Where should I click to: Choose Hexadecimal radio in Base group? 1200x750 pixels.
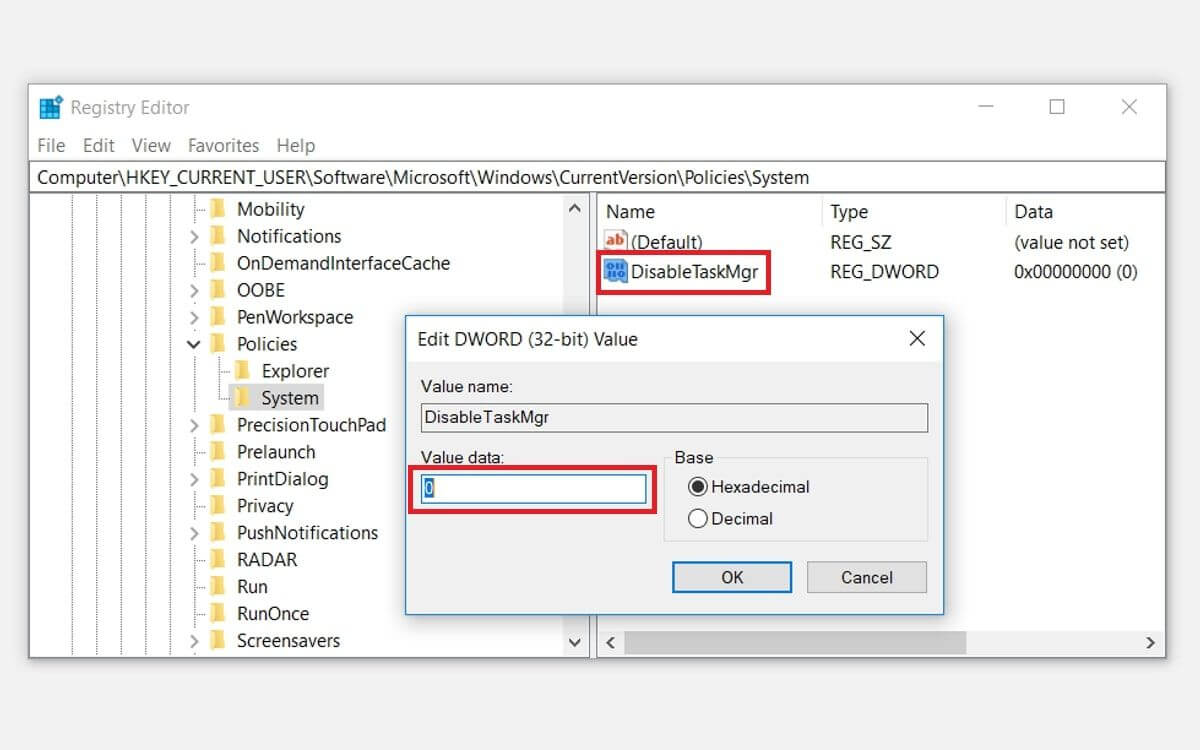click(x=697, y=487)
